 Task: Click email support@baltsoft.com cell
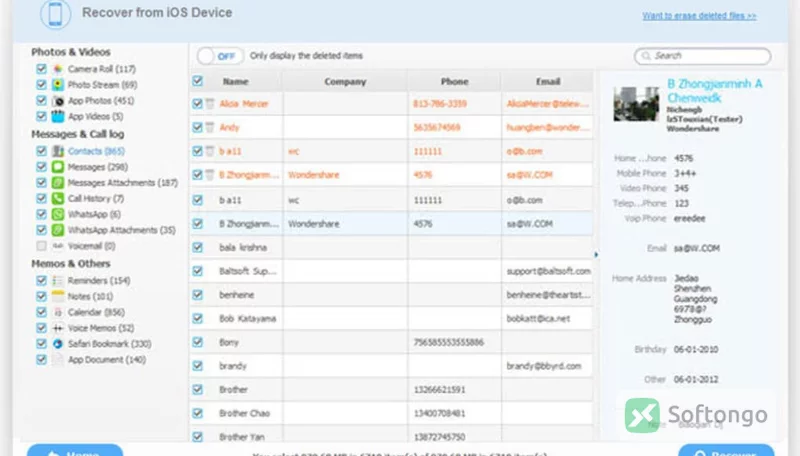548,271
